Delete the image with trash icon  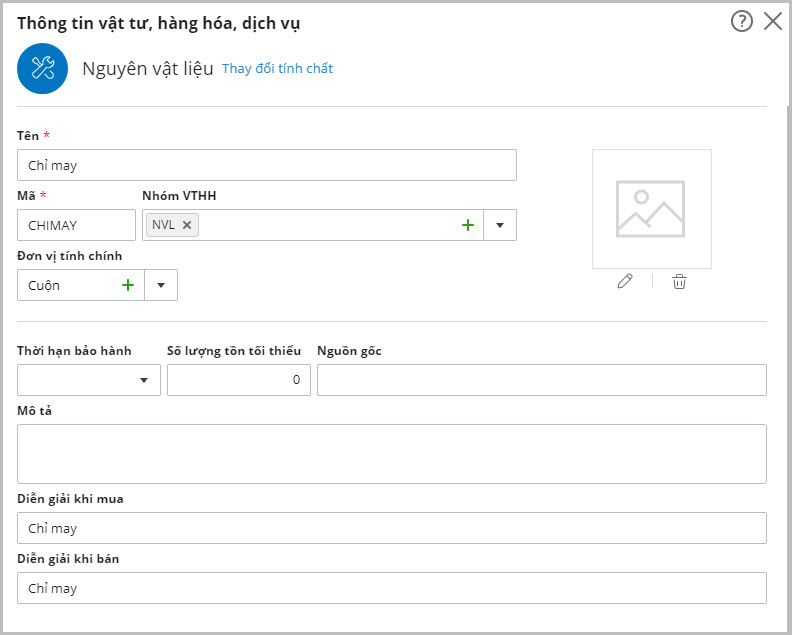click(x=679, y=282)
